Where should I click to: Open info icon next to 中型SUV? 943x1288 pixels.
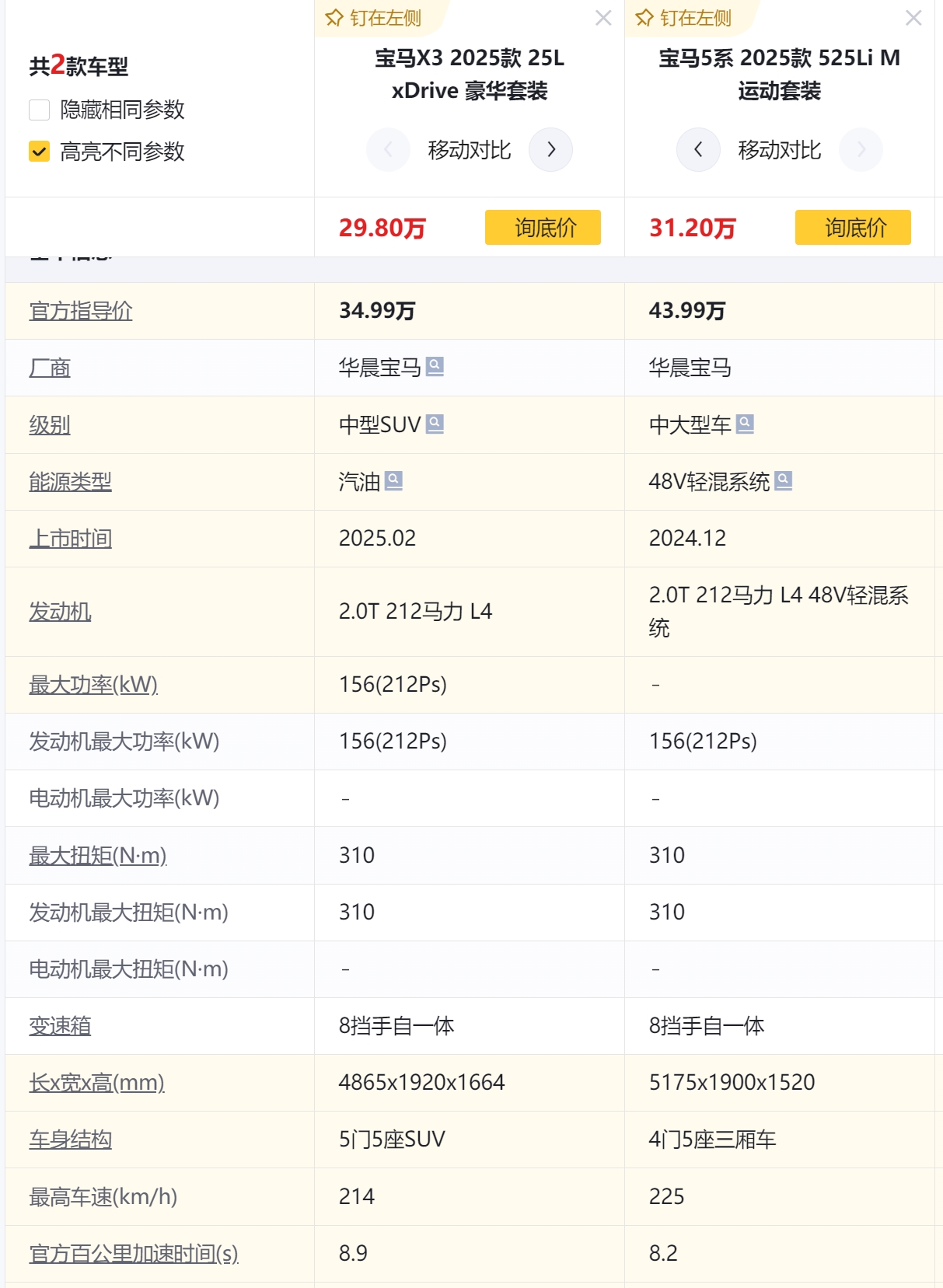[435, 424]
